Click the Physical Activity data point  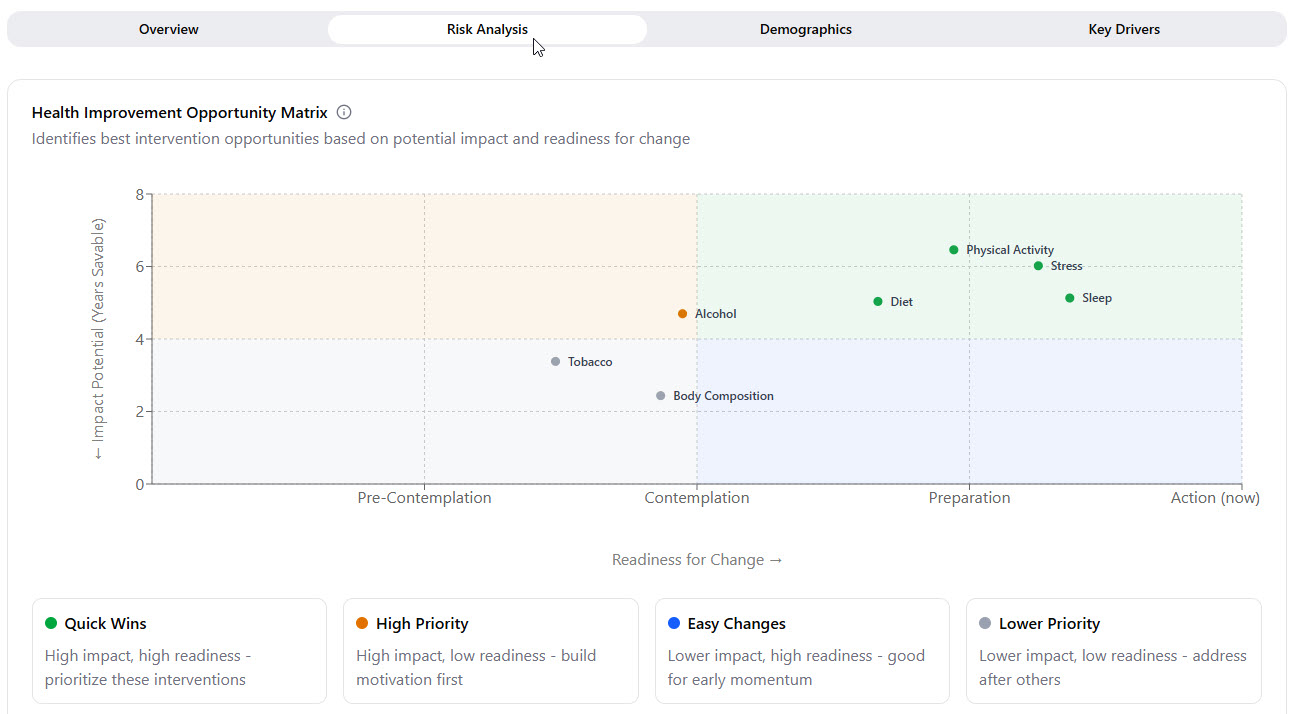point(953,250)
